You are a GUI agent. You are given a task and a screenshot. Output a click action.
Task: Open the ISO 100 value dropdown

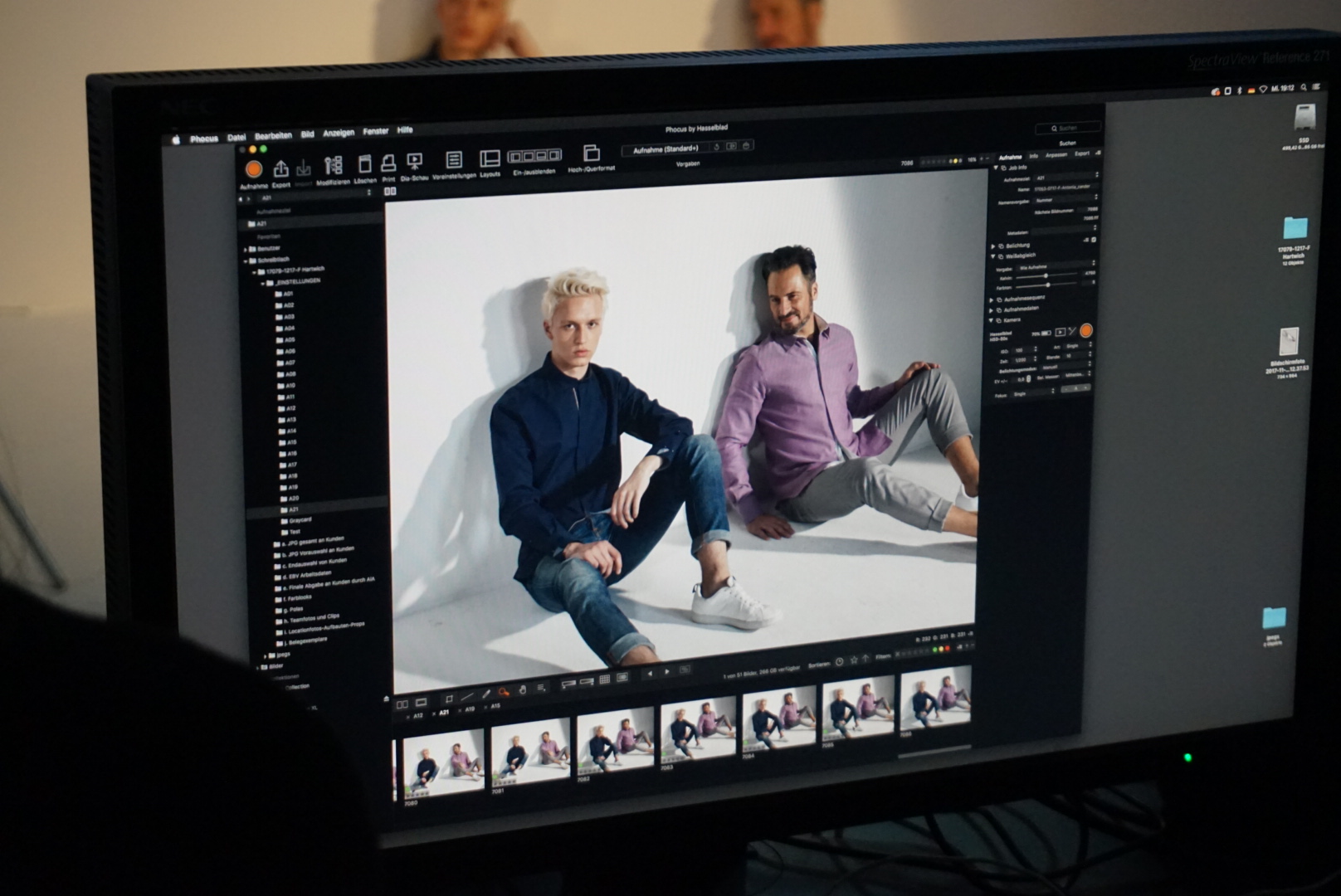[1024, 350]
